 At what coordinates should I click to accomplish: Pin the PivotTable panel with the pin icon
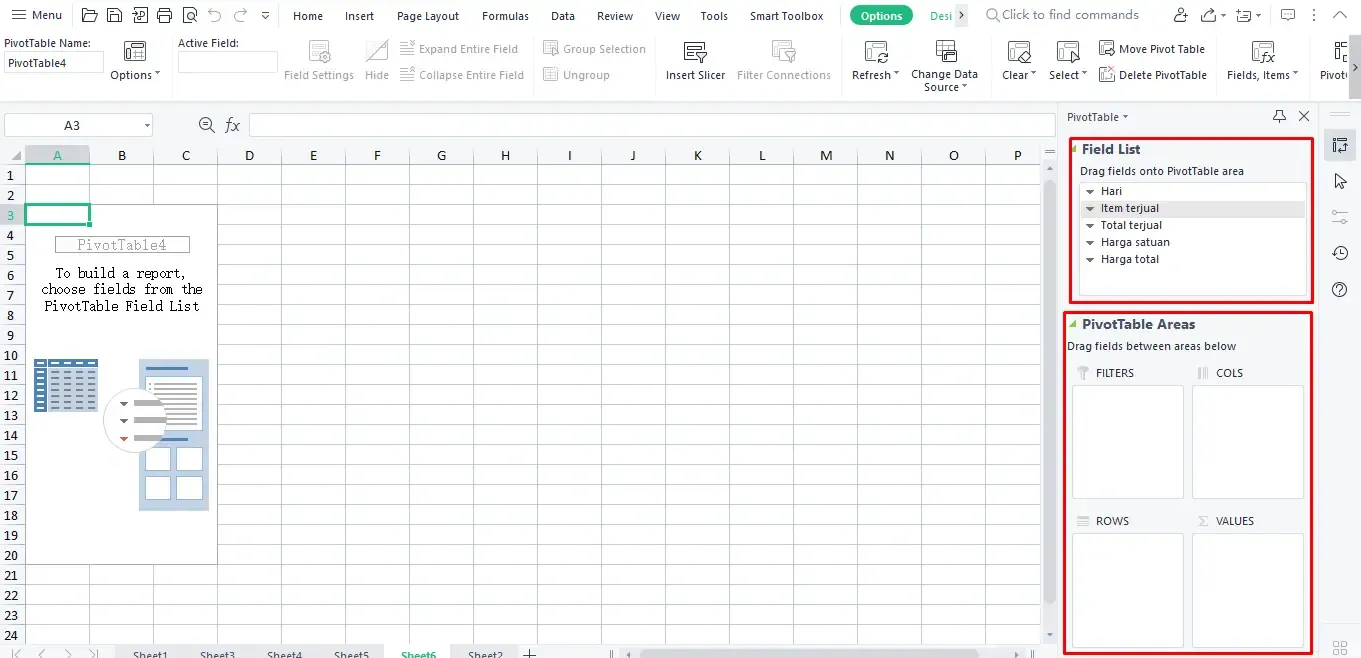[1278, 116]
